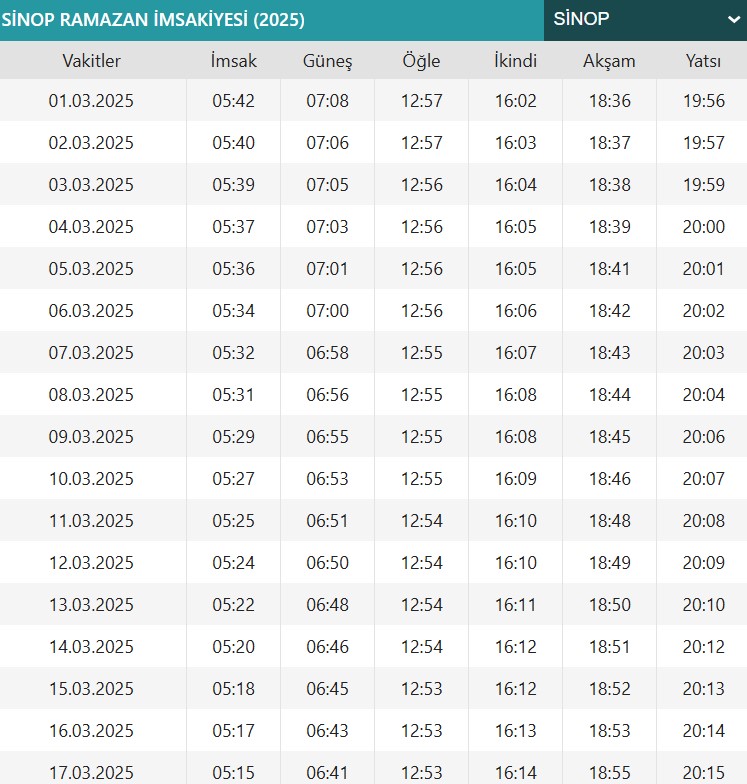Click the İkindi column header
The width and height of the screenshot is (747, 784).
click(516, 61)
